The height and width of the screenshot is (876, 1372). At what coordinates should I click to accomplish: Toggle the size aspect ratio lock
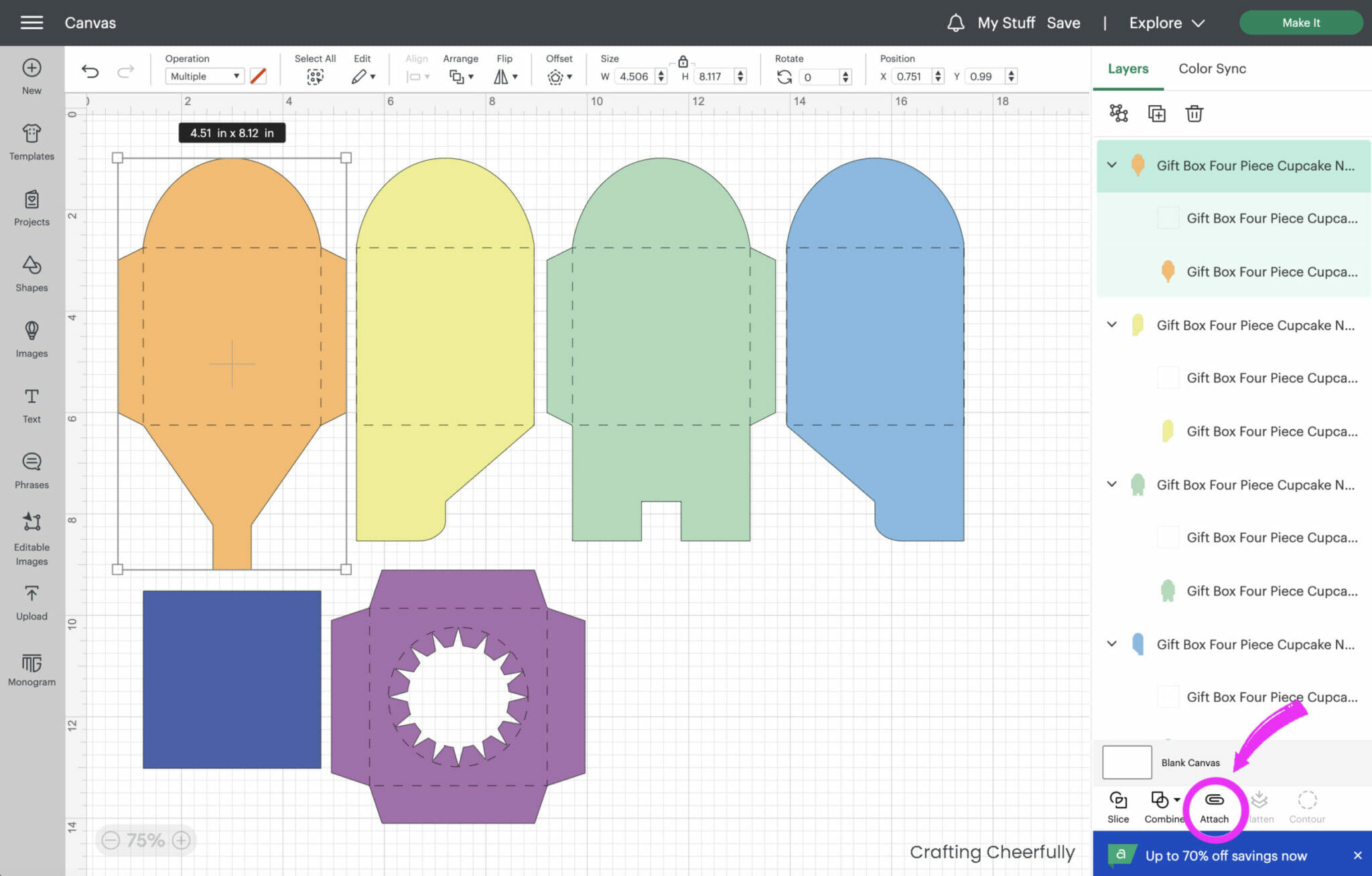(x=683, y=62)
